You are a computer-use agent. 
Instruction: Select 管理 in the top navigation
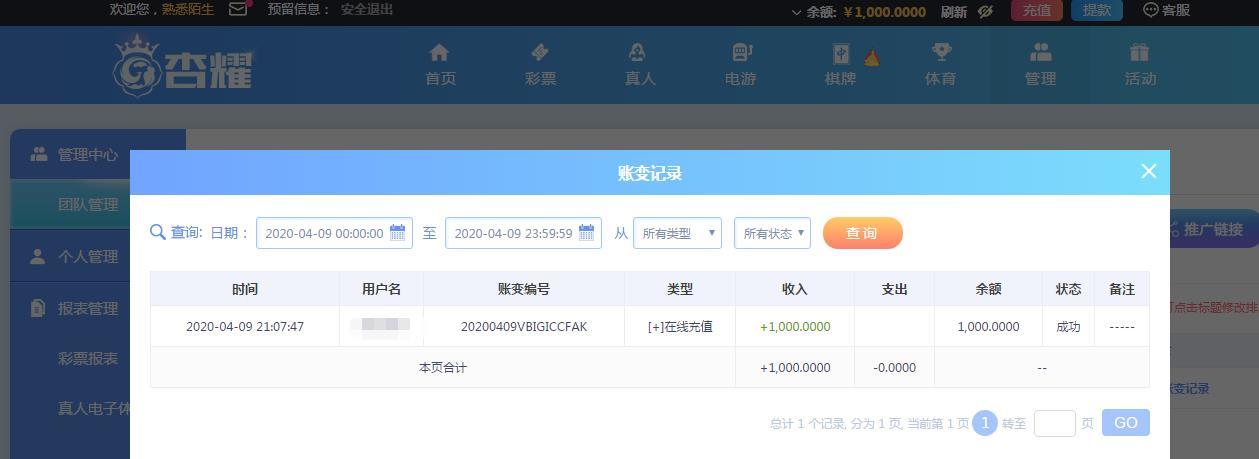point(1040,64)
